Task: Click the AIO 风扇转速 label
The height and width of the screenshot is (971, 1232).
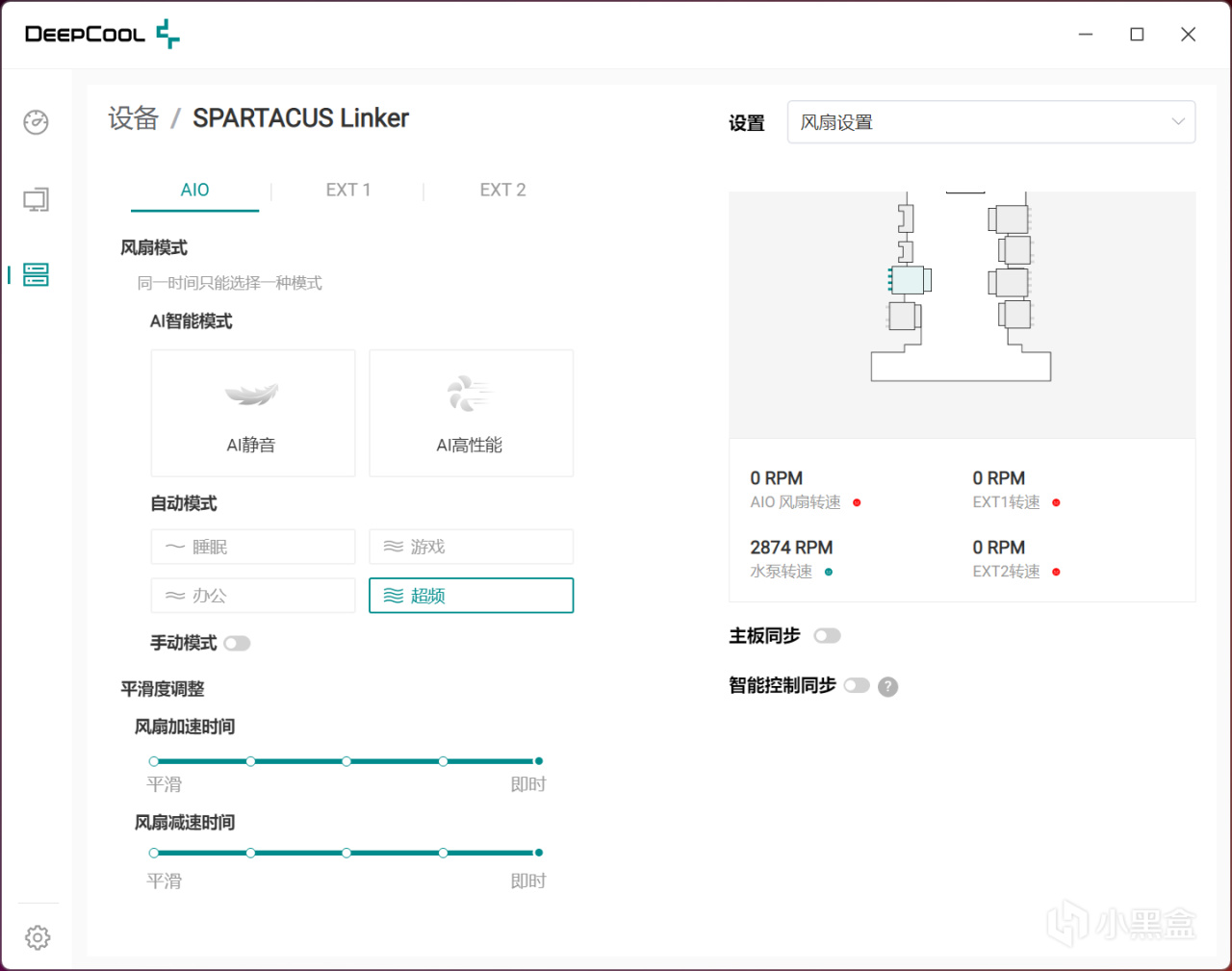Action: pos(795,502)
